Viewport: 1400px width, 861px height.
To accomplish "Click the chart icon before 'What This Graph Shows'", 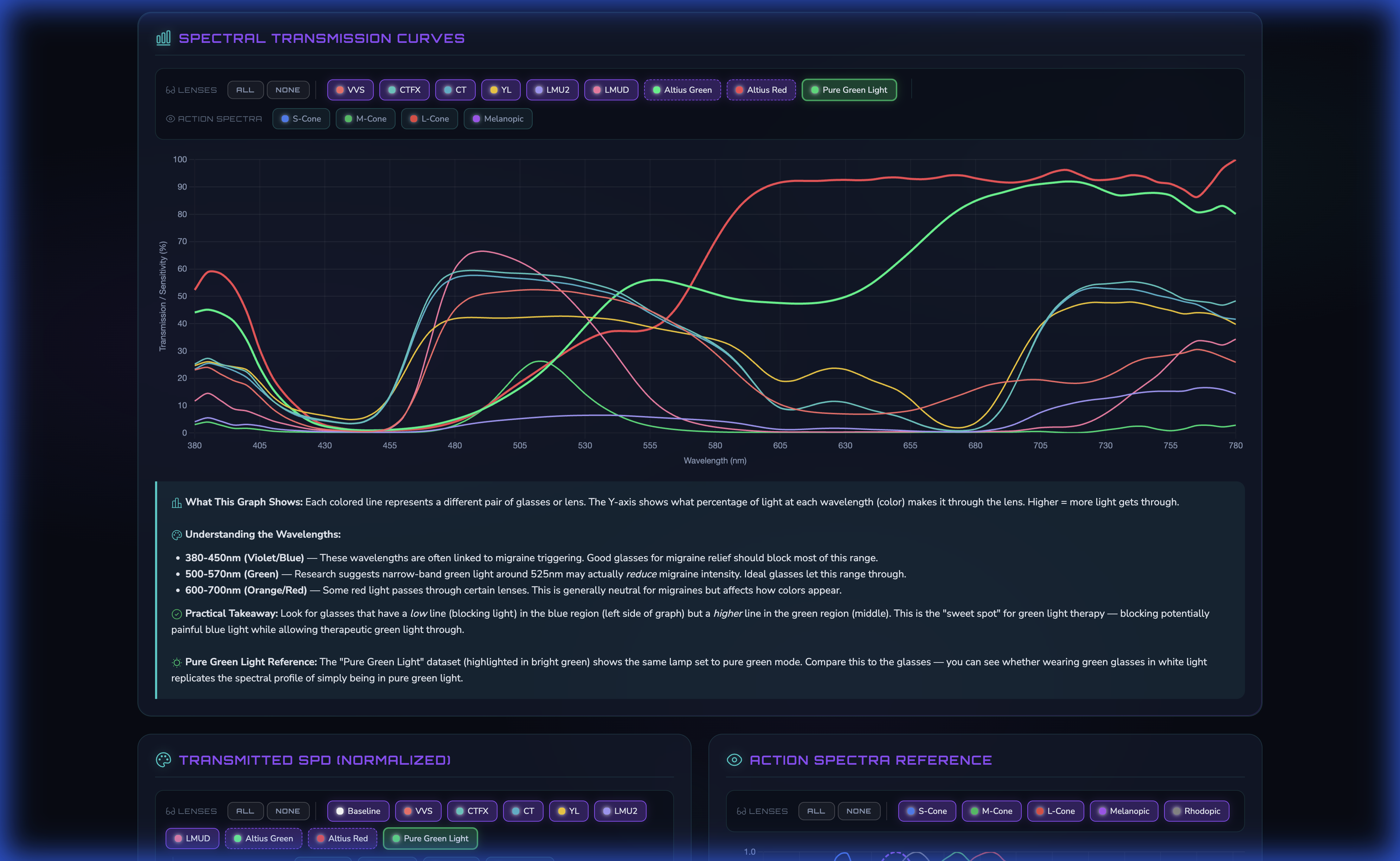I will pyautogui.click(x=176, y=502).
